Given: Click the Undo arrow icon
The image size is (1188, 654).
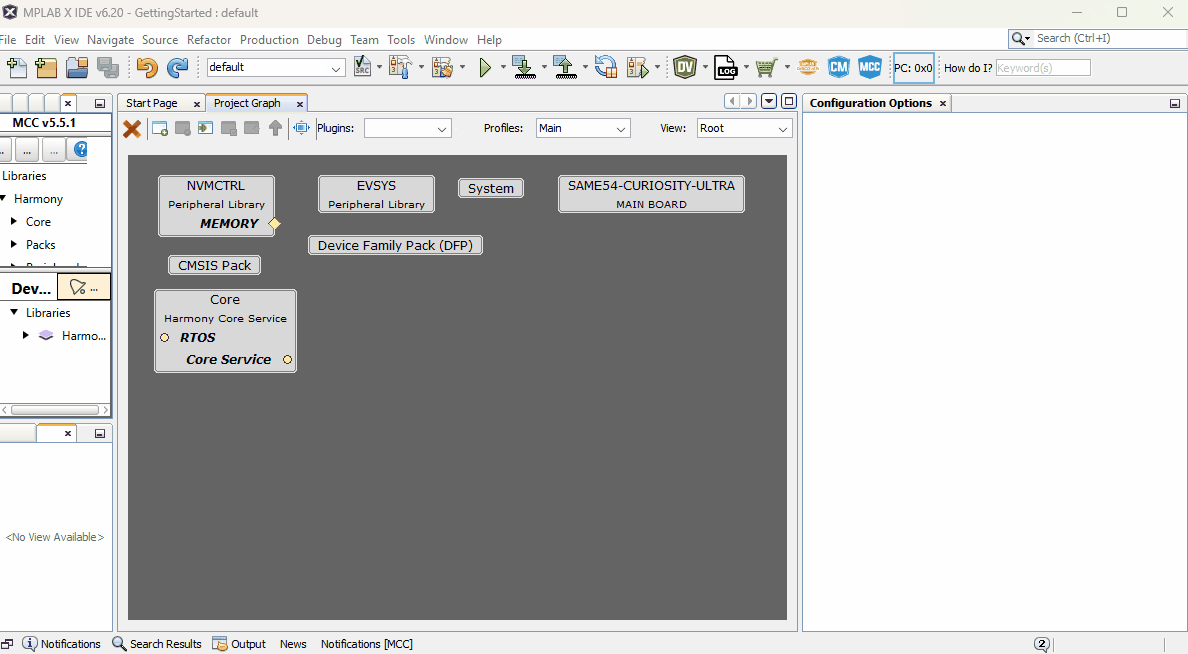Looking at the screenshot, I should [147, 67].
